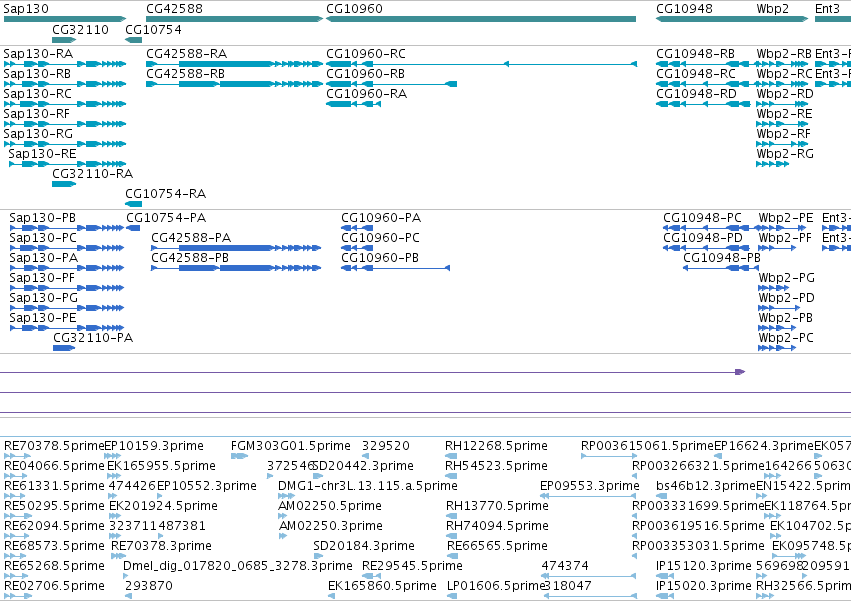Select the CG10960-RA transcript label

click(x=366, y=94)
